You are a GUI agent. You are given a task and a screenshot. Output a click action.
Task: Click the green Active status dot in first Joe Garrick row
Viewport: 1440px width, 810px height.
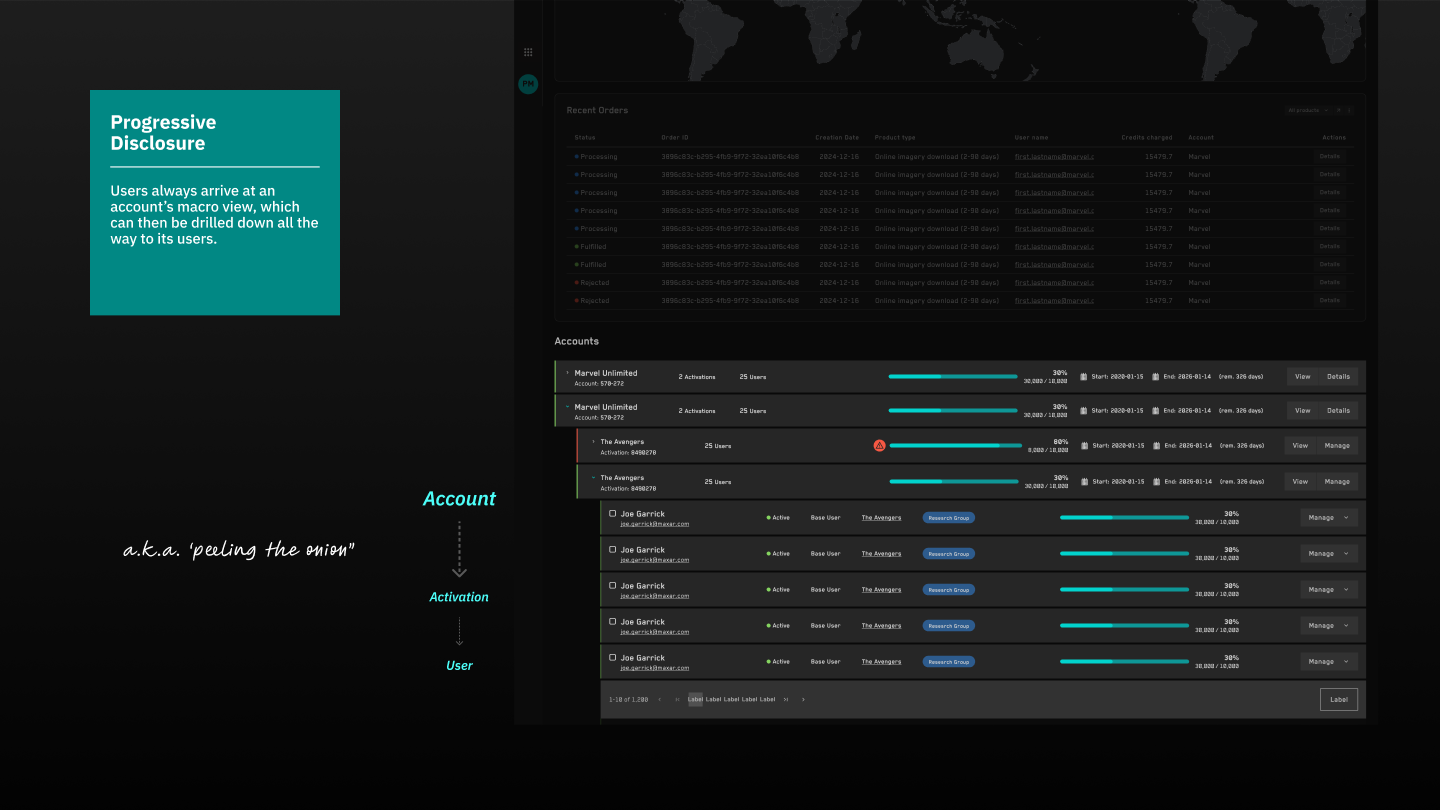(768, 518)
